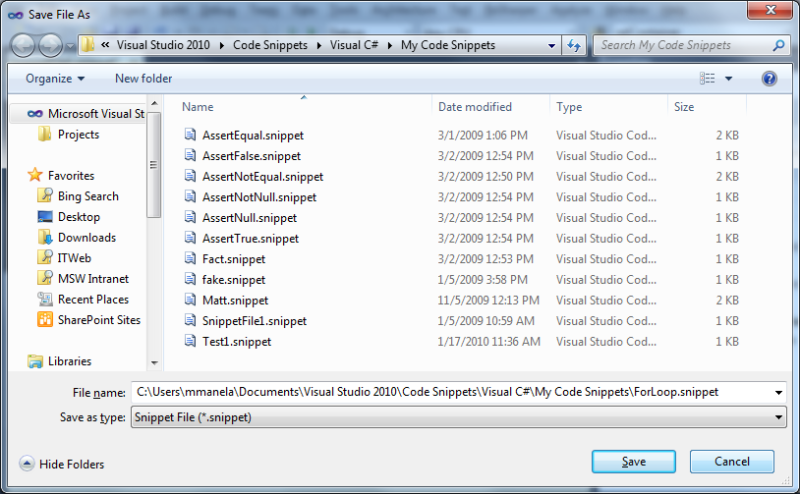Select AssertNull.snippet file
The width and height of the screenshot is (800, 494).
pos(249,218)
